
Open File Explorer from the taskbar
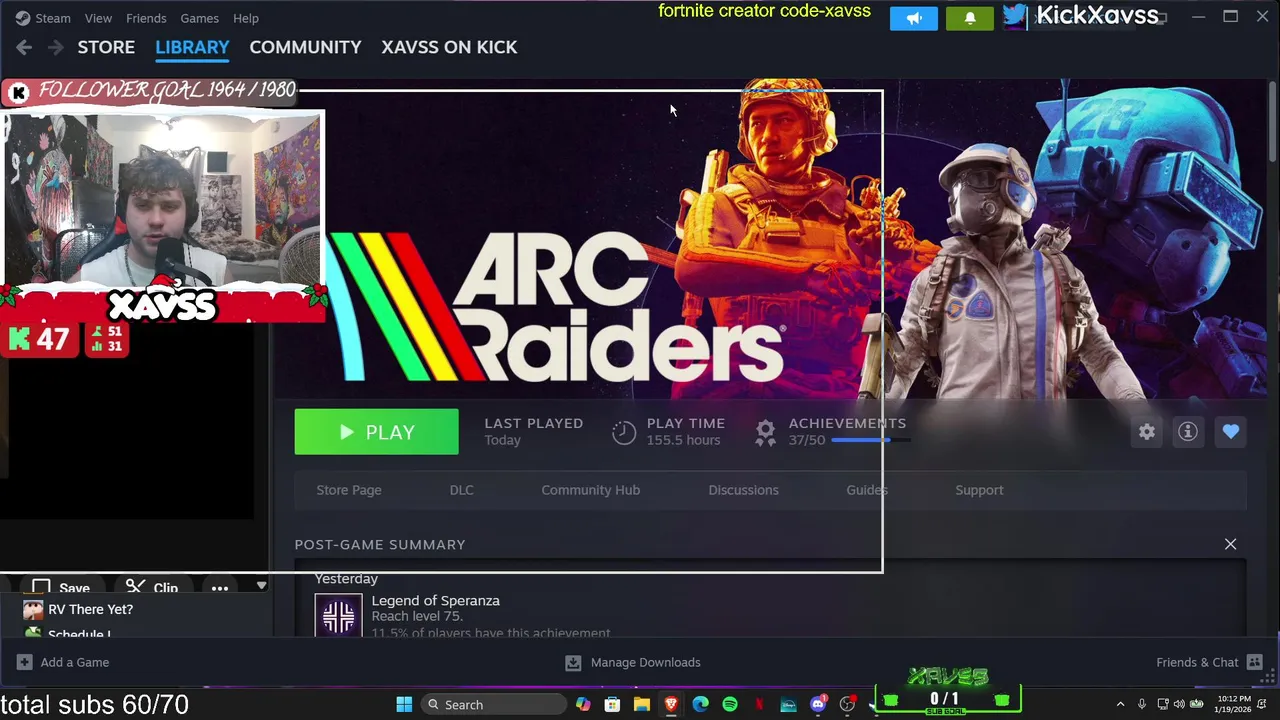(641, 704)
